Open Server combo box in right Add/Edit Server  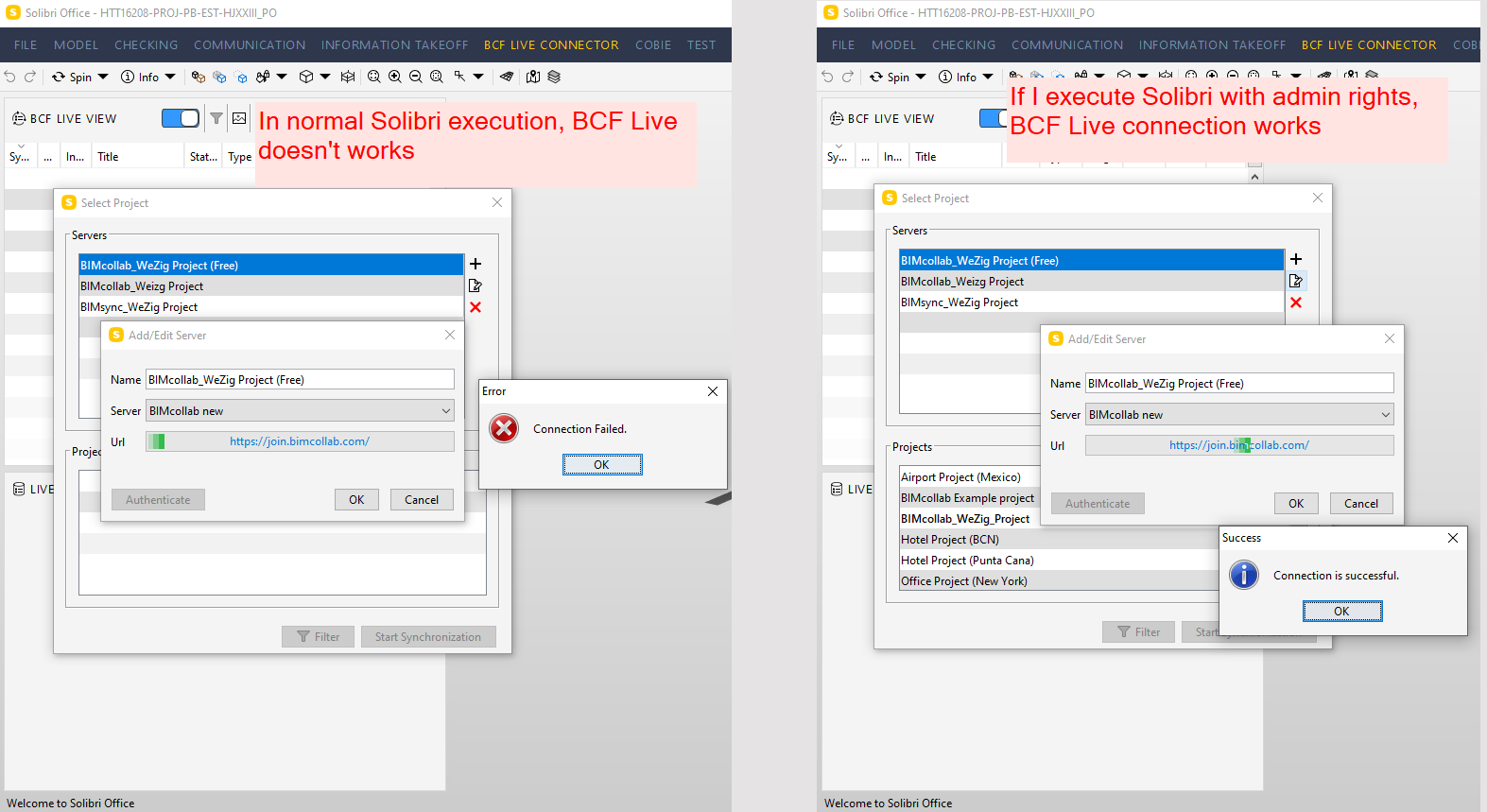coord(1239,415)
